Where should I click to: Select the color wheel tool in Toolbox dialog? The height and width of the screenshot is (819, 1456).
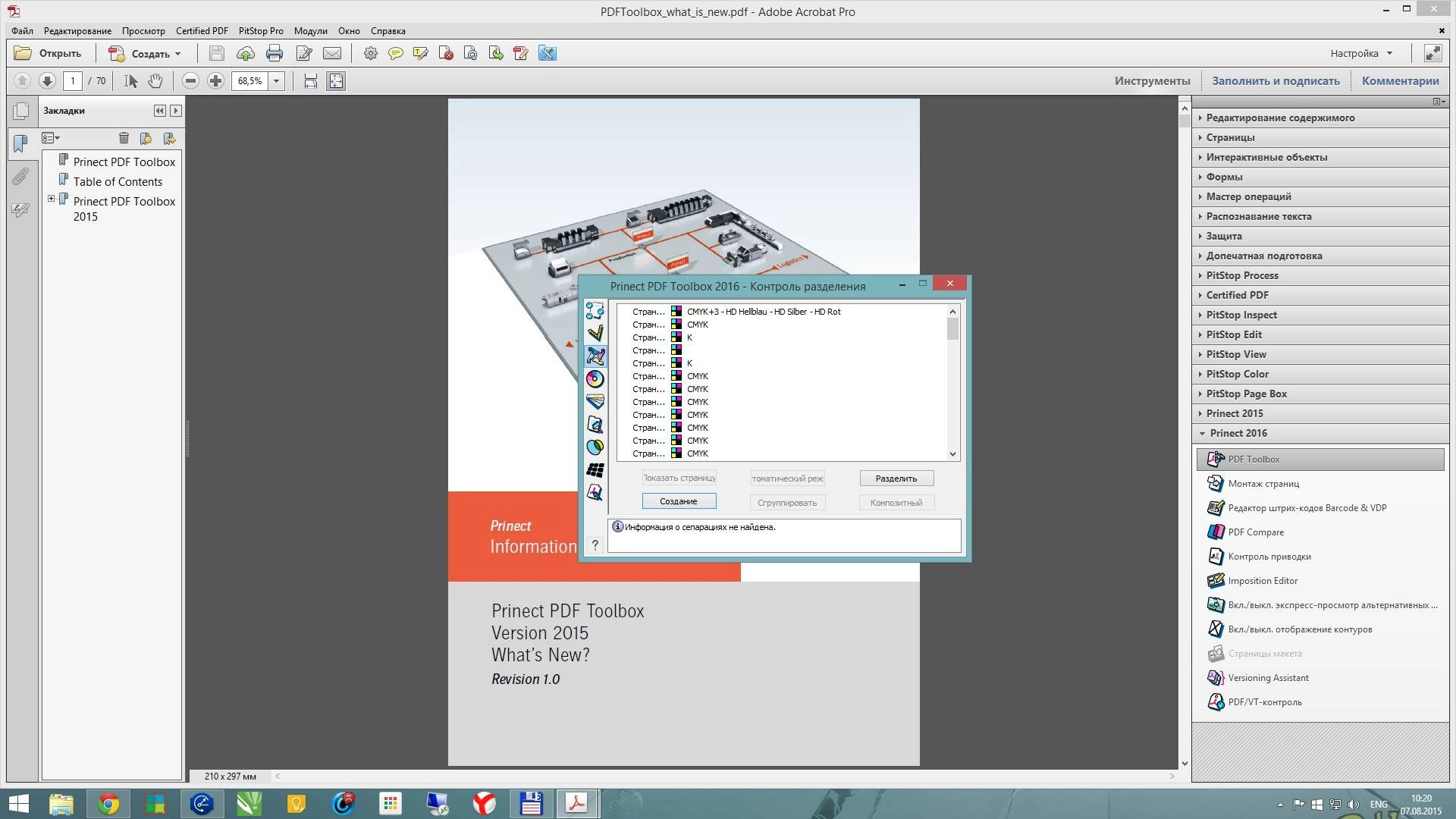[x=595, y=378]
